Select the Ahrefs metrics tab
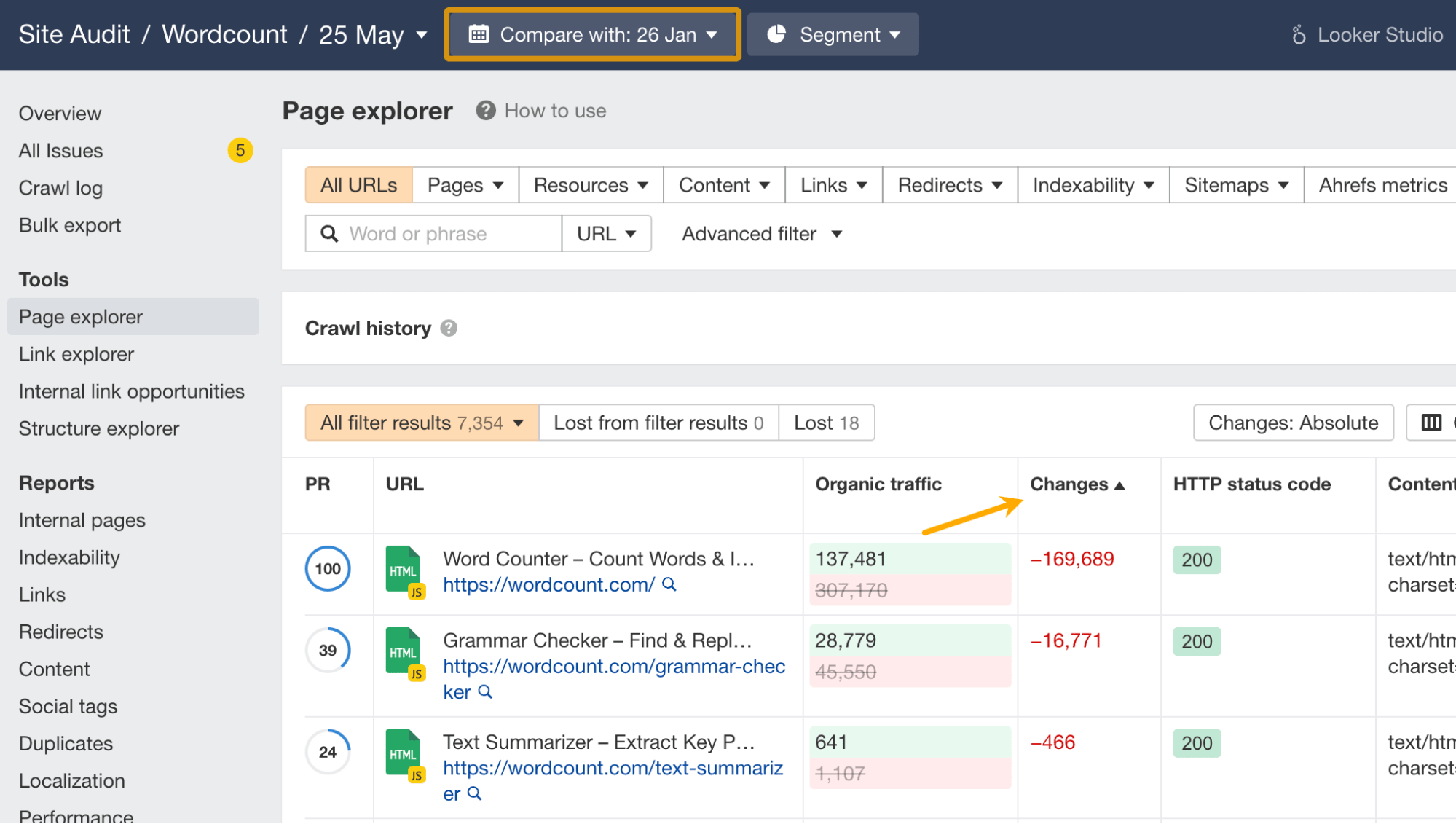The width and height of the screenshot is (1456, 824). (1382, 184)
